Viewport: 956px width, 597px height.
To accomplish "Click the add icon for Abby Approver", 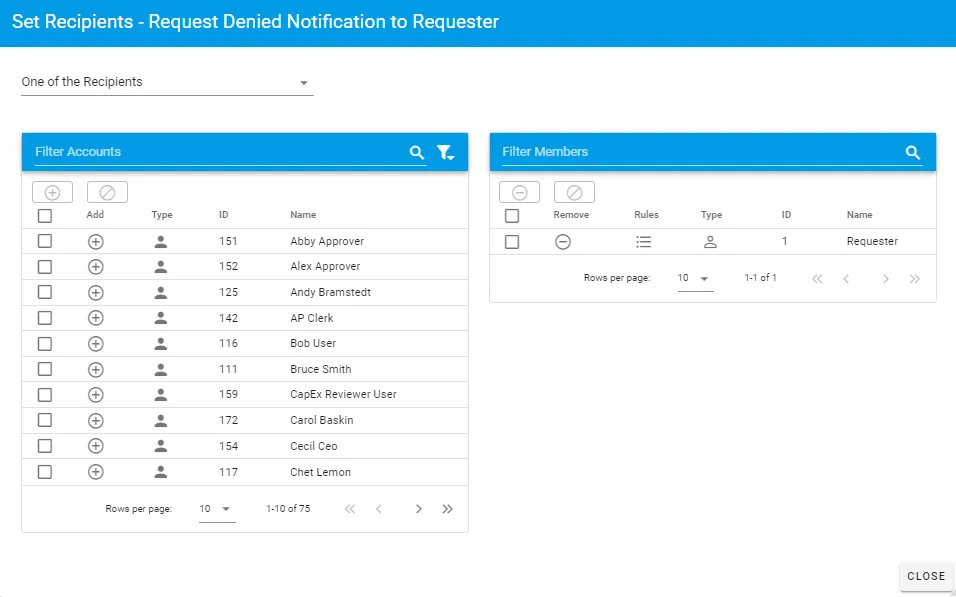I will tap(96, 241).
